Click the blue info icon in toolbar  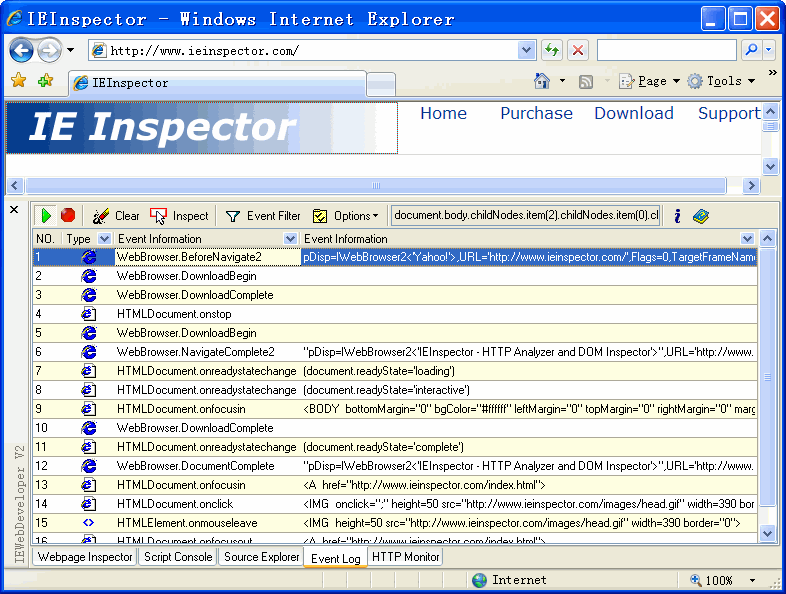pos(677,215)
